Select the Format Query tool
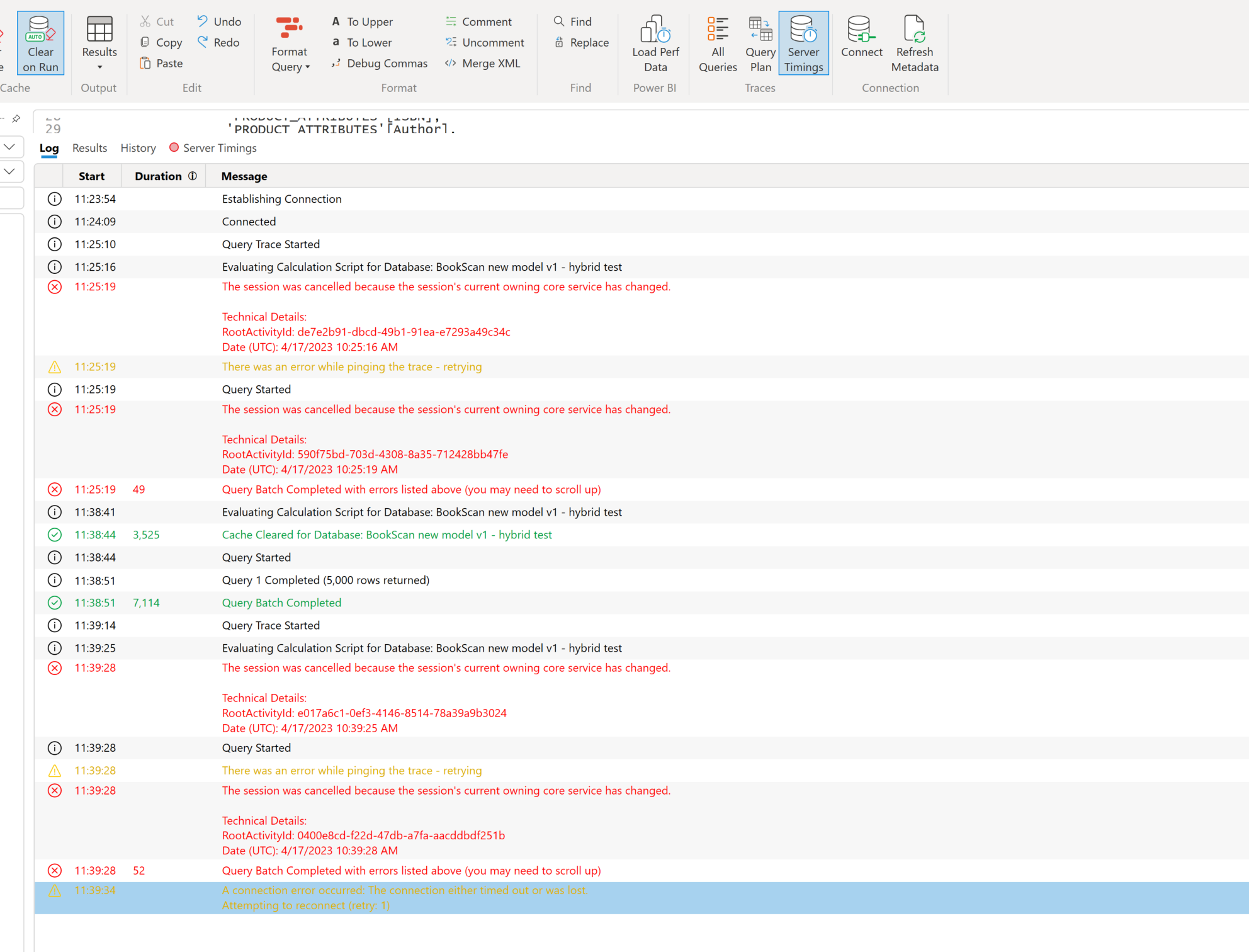Image resolution: width=1249 pixels, height=952 pixels. point(289,42)
